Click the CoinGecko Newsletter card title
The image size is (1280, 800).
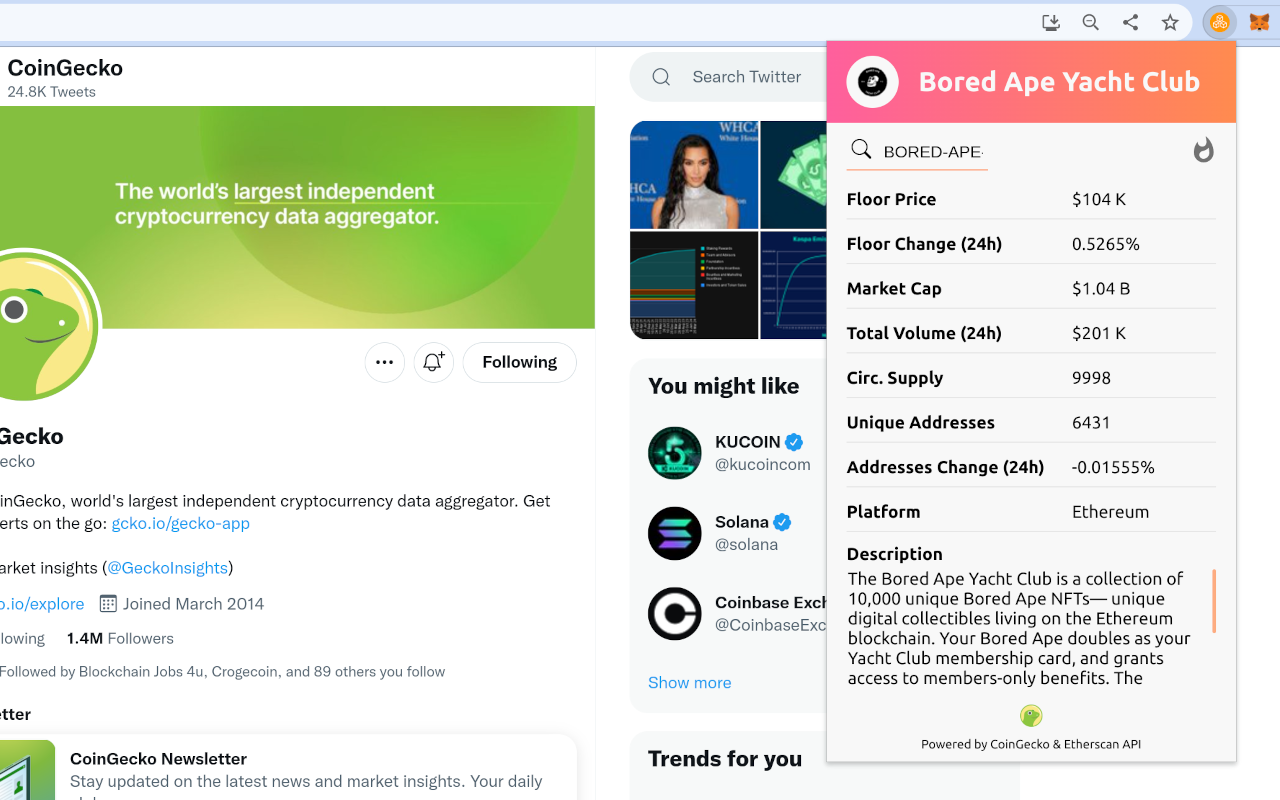point(158,758)
